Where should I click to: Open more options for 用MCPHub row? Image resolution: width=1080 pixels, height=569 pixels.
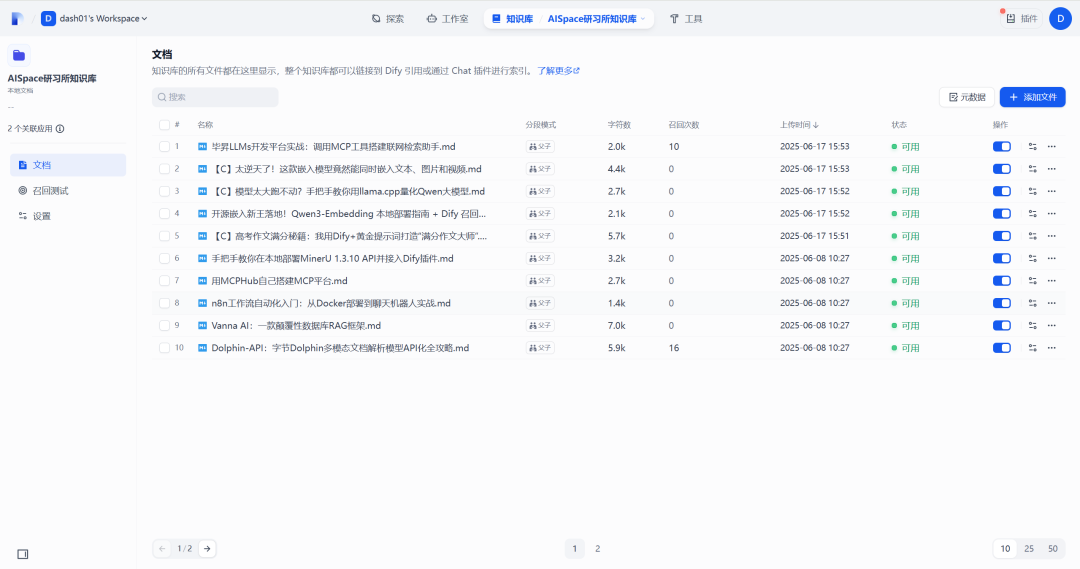point(1052,280)
